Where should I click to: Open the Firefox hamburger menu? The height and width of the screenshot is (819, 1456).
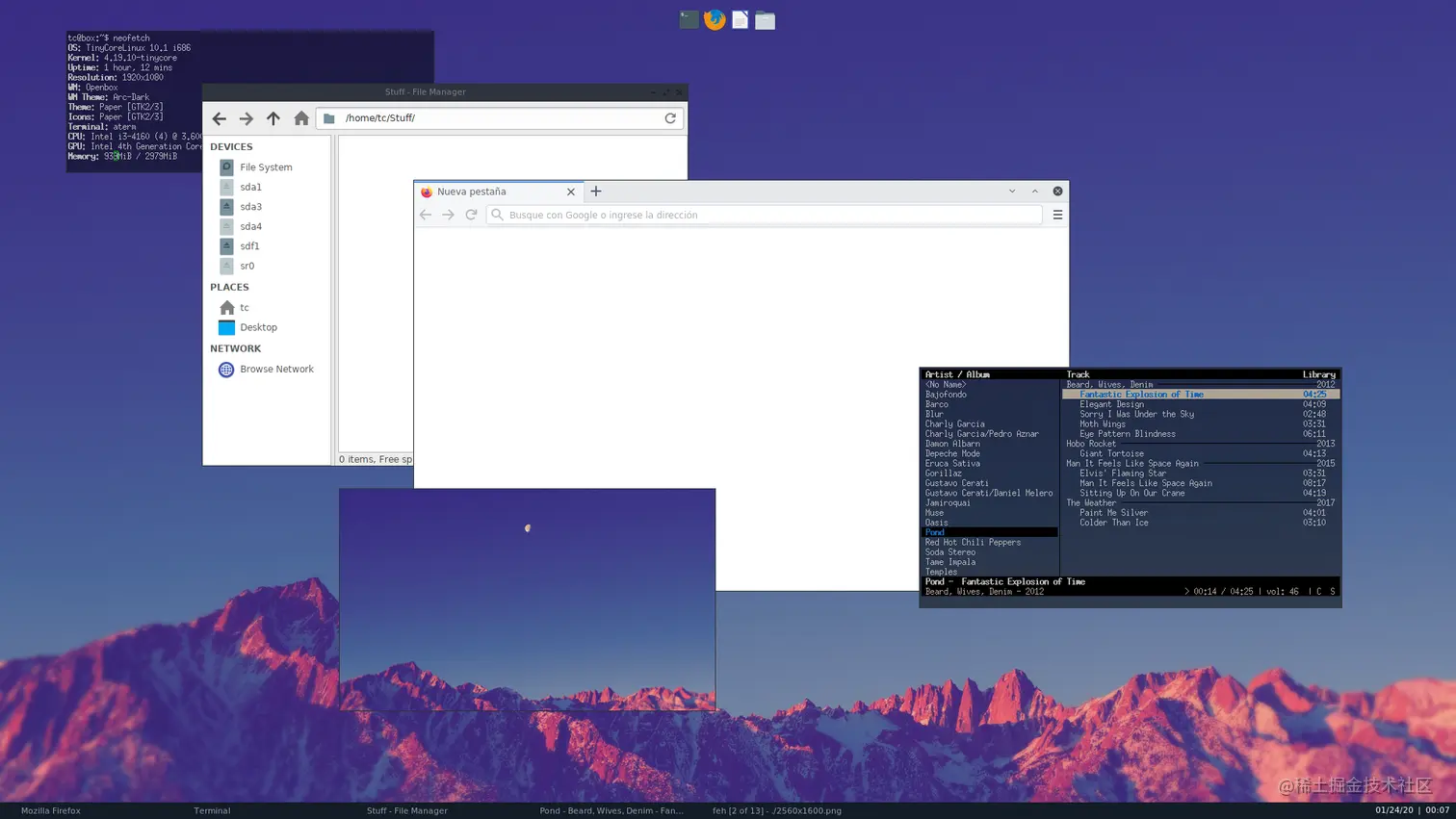(1057, 215)
